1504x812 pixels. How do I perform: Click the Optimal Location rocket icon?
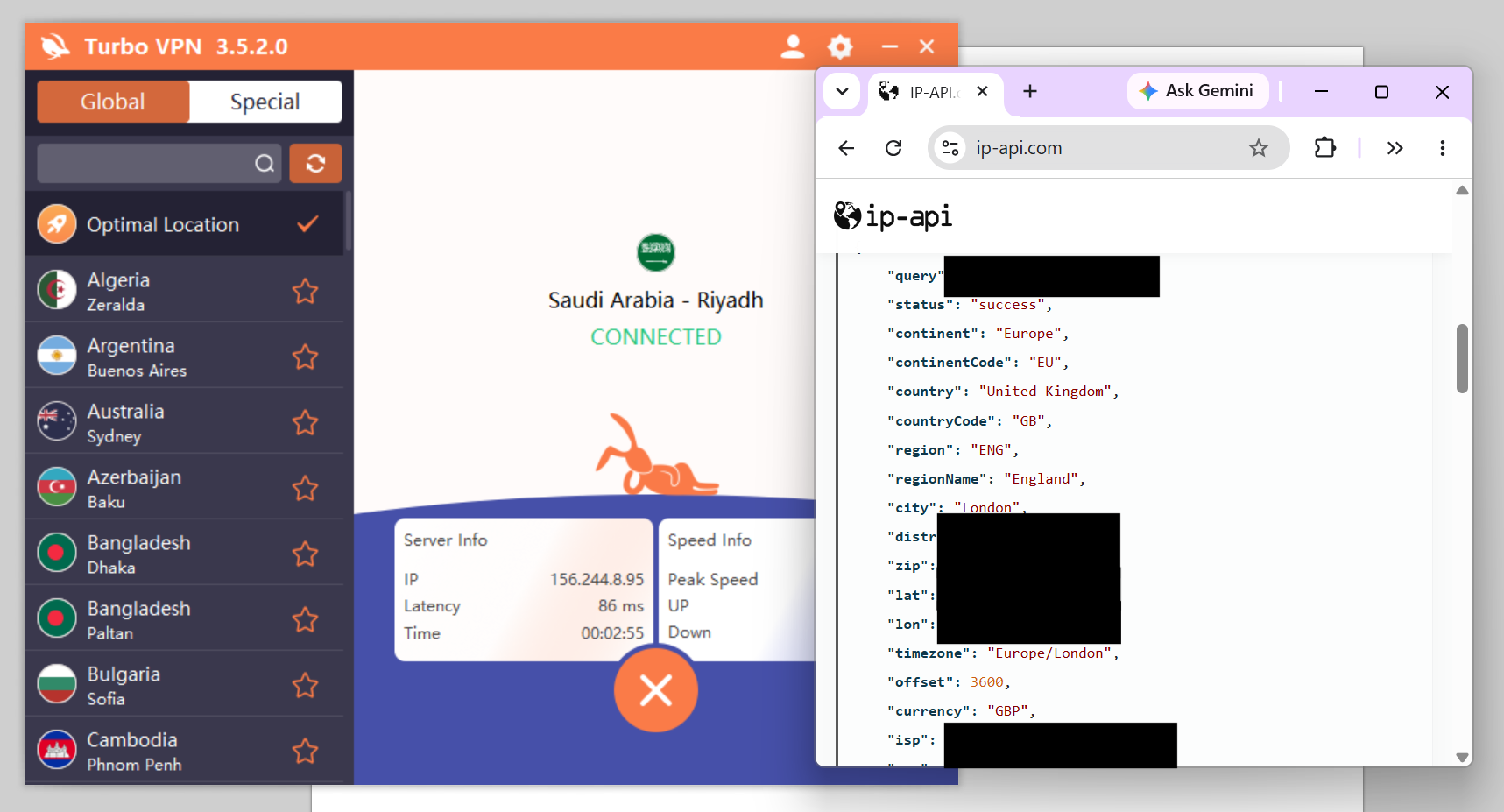tap(57, 224)
